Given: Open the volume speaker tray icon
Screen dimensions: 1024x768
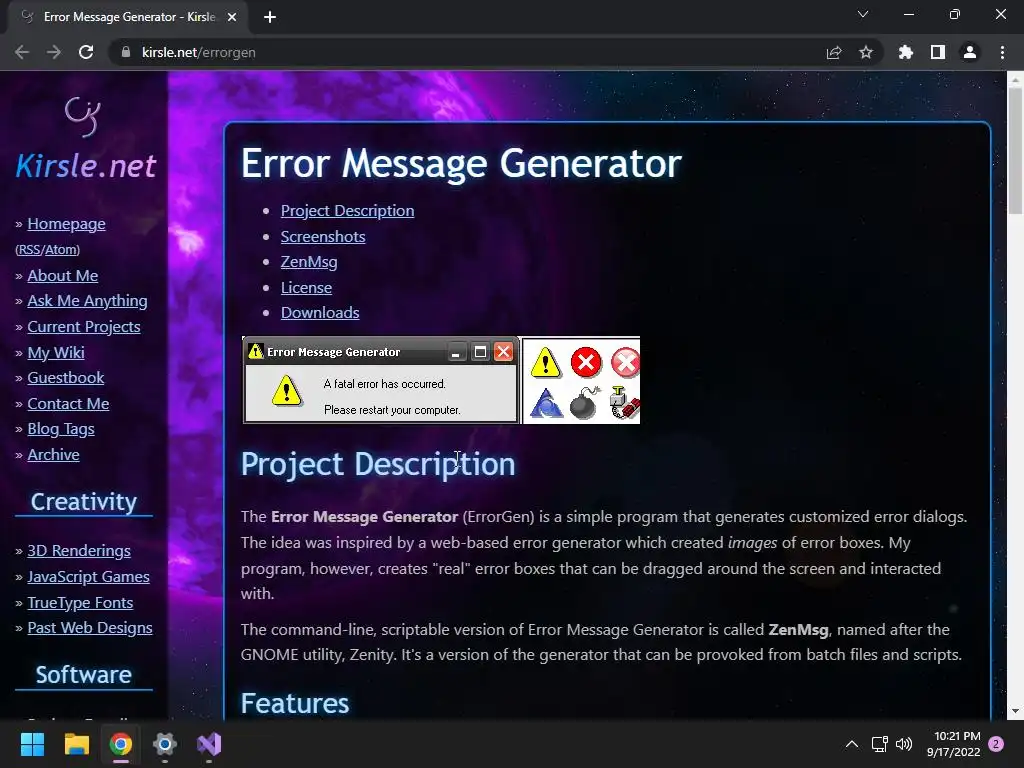Looking at the screenshot, I should 904,744.
